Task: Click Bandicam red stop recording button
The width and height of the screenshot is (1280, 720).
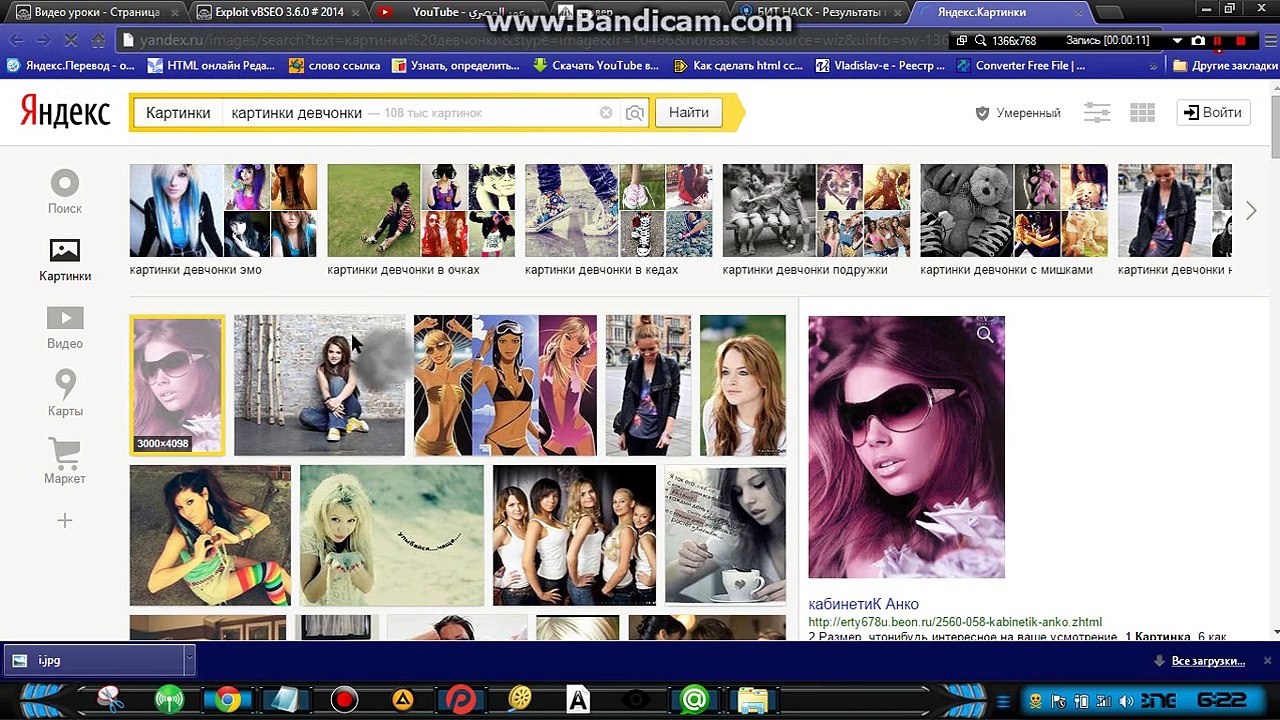Action: (x=1241, y=41)
